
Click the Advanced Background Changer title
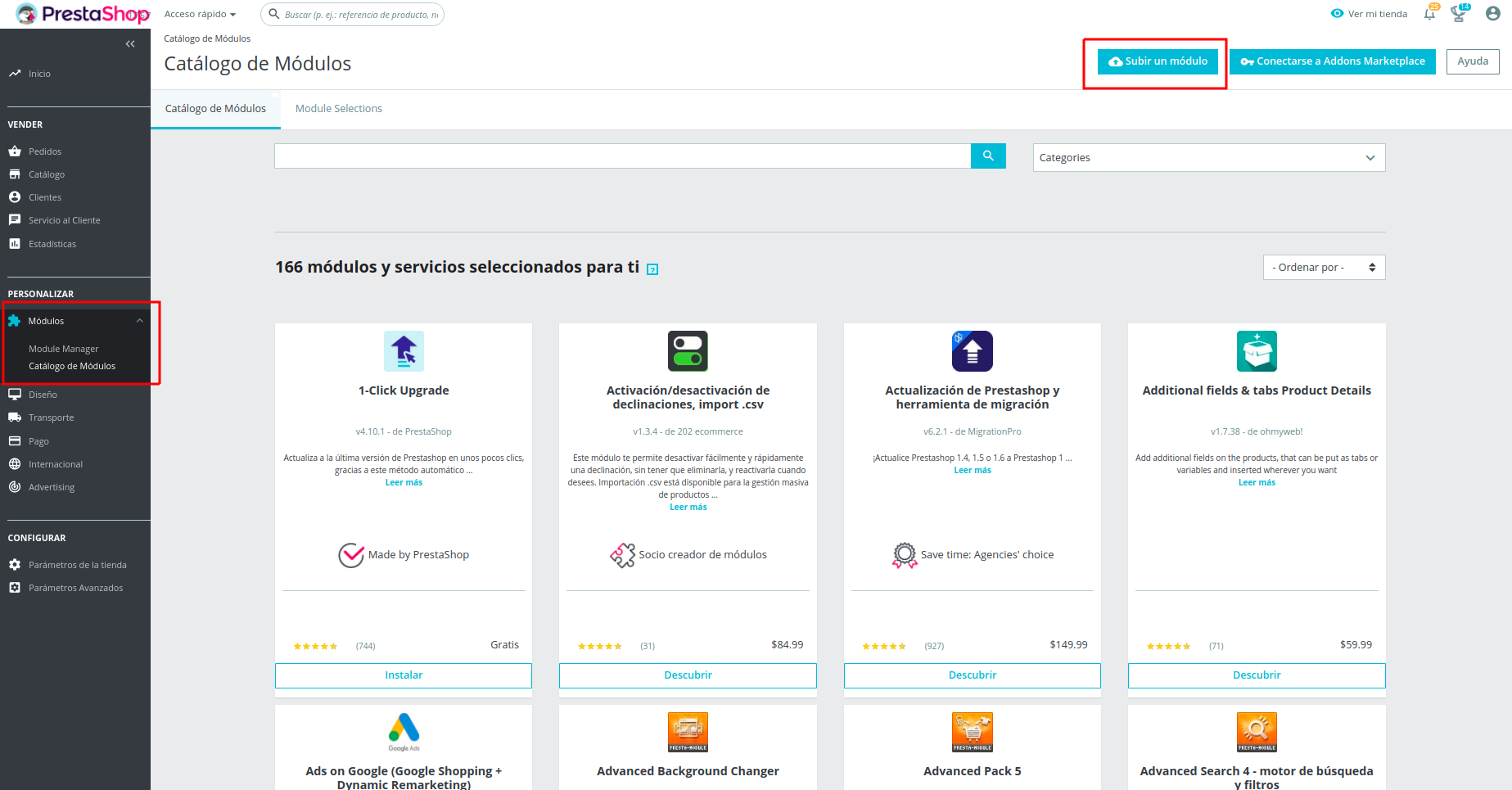pos(688,771)
